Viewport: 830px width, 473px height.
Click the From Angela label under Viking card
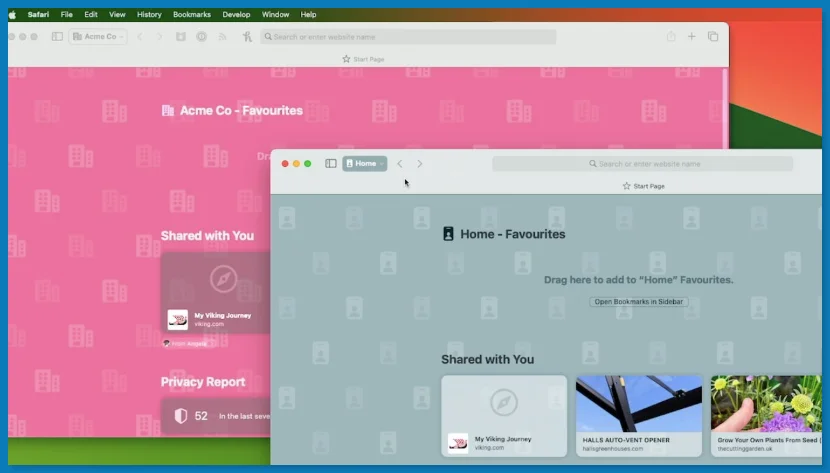[x=186, y=343]
